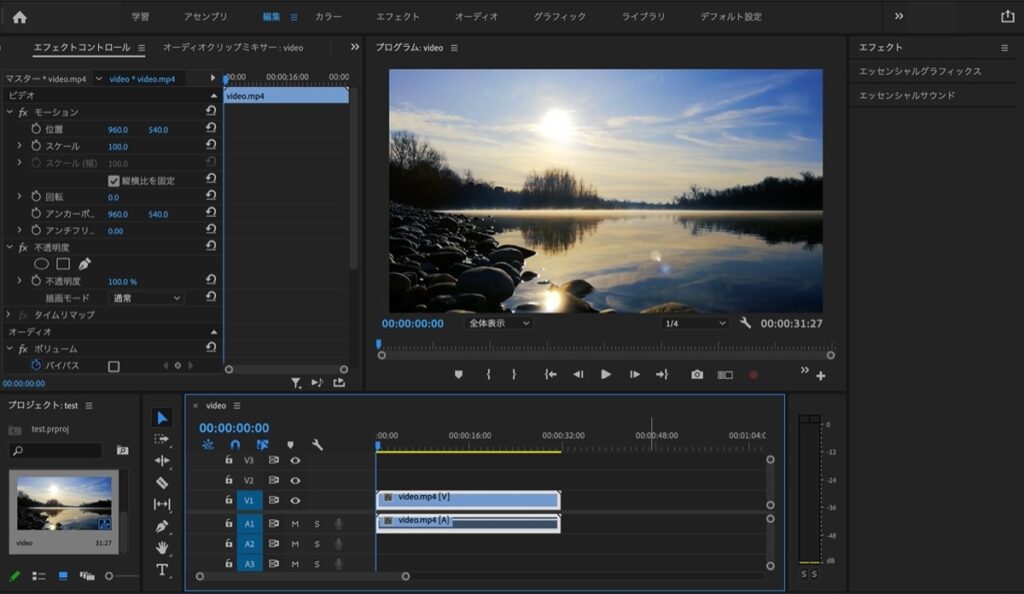Solo audio track A2
This screenshot has height=594, width=1024.
click(x=317, y=544)
